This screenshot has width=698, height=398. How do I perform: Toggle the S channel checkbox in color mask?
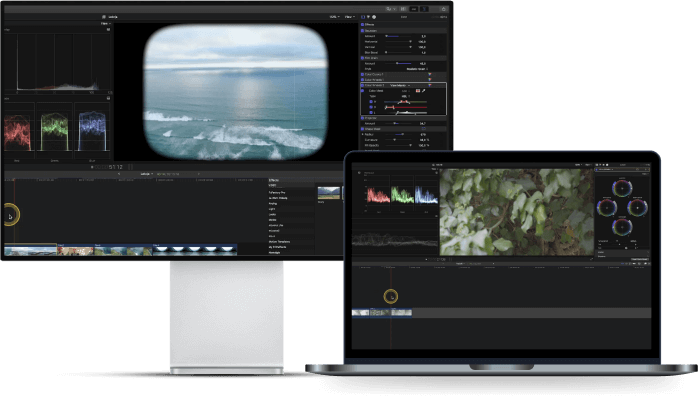(371, 107)
